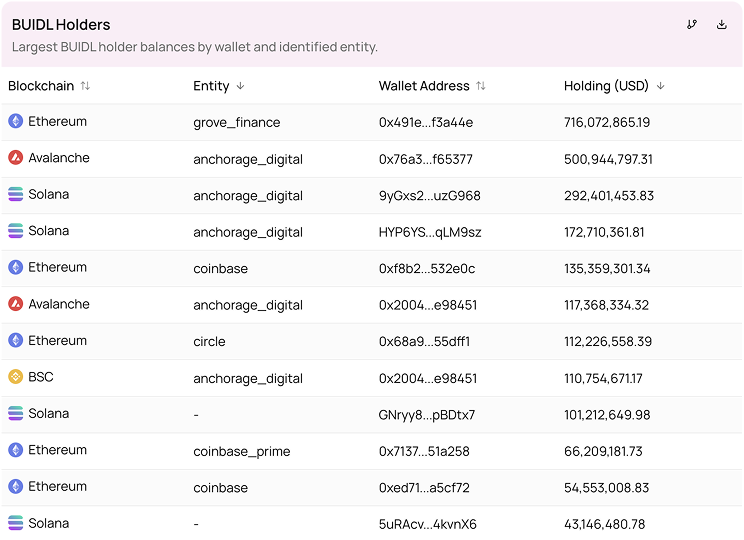744x540 pixels.
Task: Select holding value 135,359,301.34
Action: (607, 269)
